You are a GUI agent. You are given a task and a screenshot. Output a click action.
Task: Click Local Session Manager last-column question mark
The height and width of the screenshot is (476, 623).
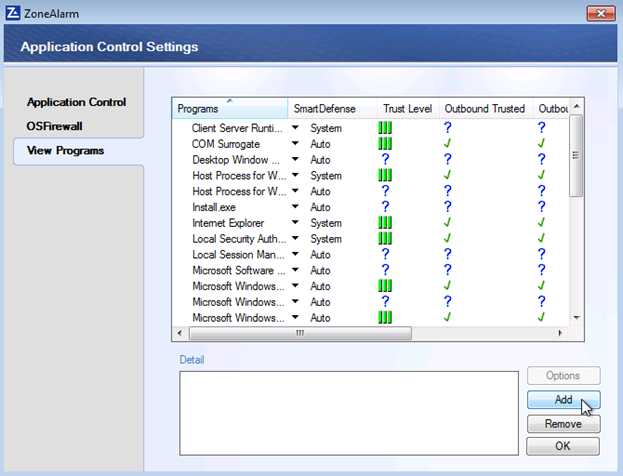[541, 254]
